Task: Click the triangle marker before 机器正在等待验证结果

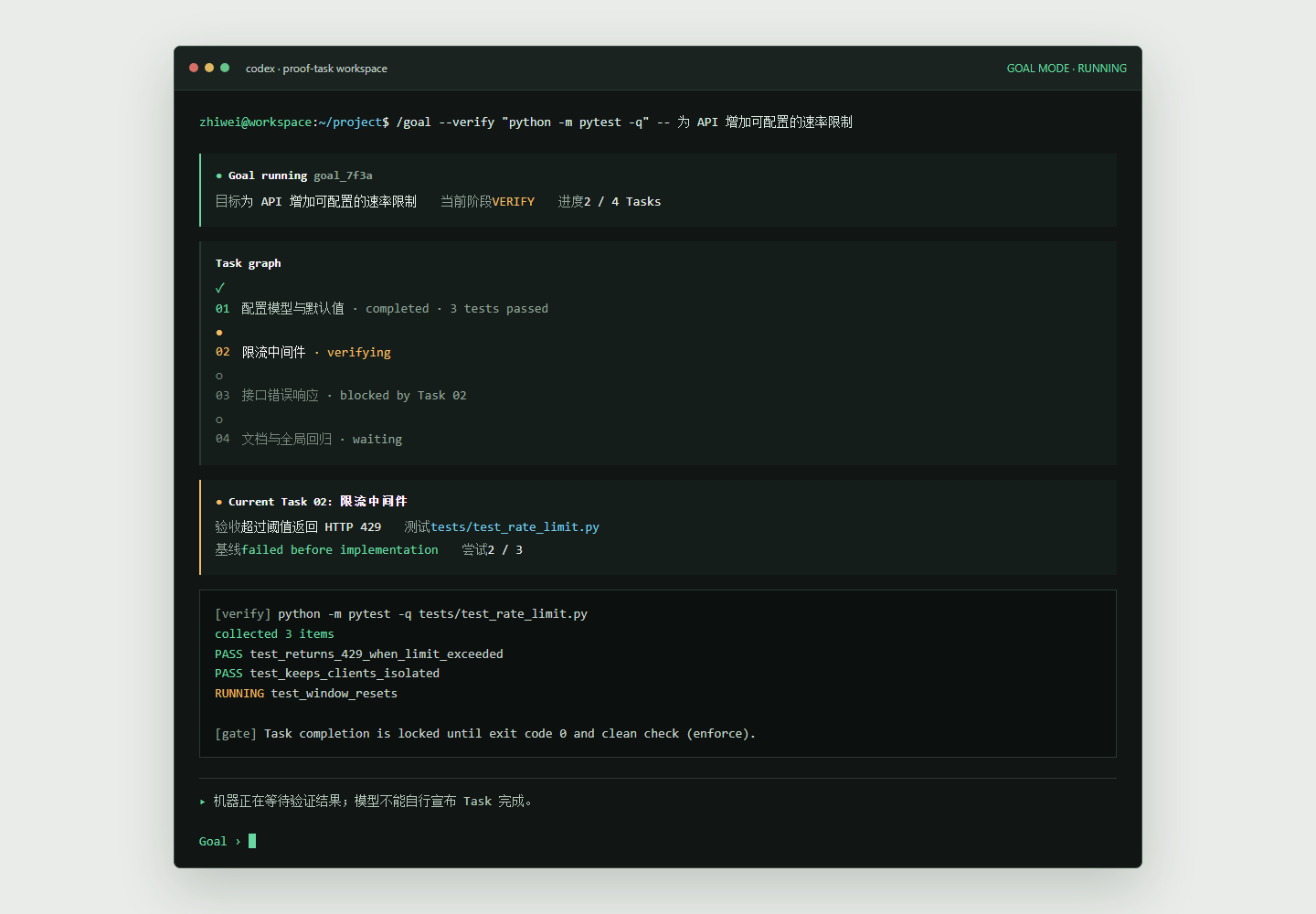Action: (x=202, y=802)
